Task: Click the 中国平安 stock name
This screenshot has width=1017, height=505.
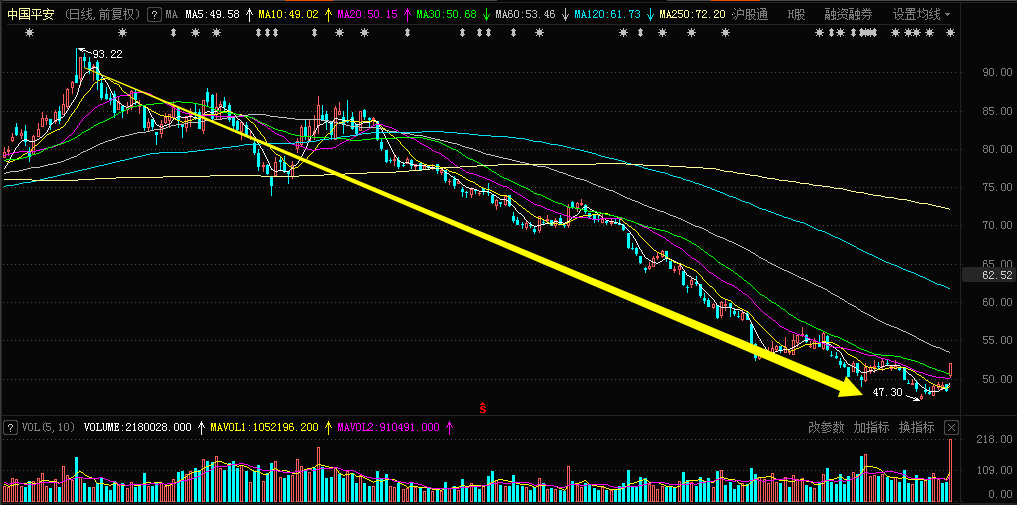Action: pyautogui.click(x=30, y=15)
